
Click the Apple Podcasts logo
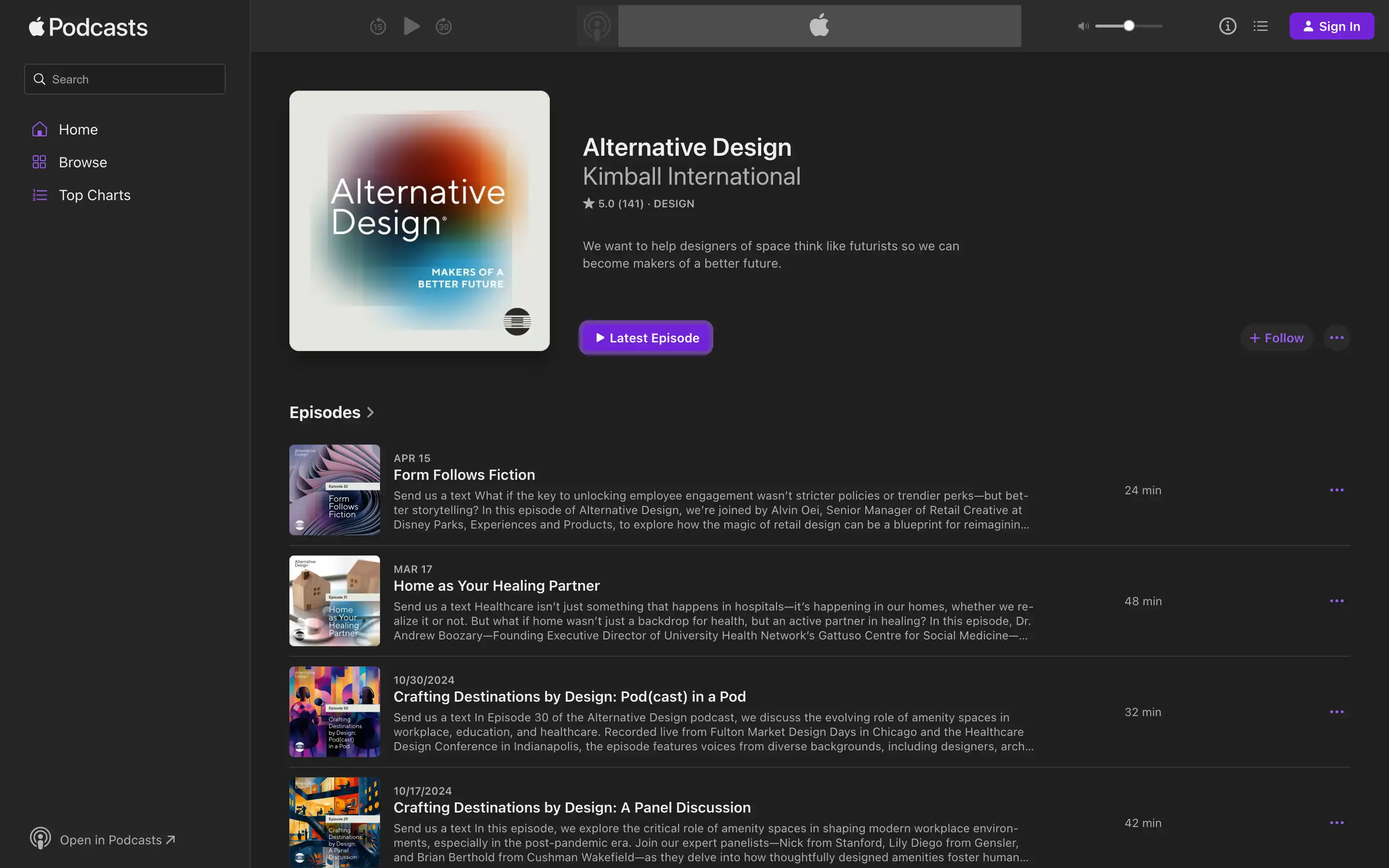point(88,27)
